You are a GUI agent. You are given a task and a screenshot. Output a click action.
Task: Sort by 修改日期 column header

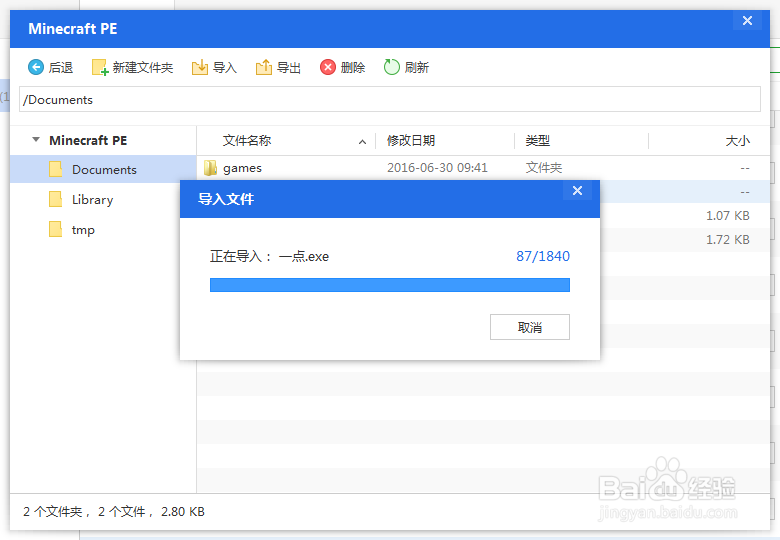click(411, 141)
